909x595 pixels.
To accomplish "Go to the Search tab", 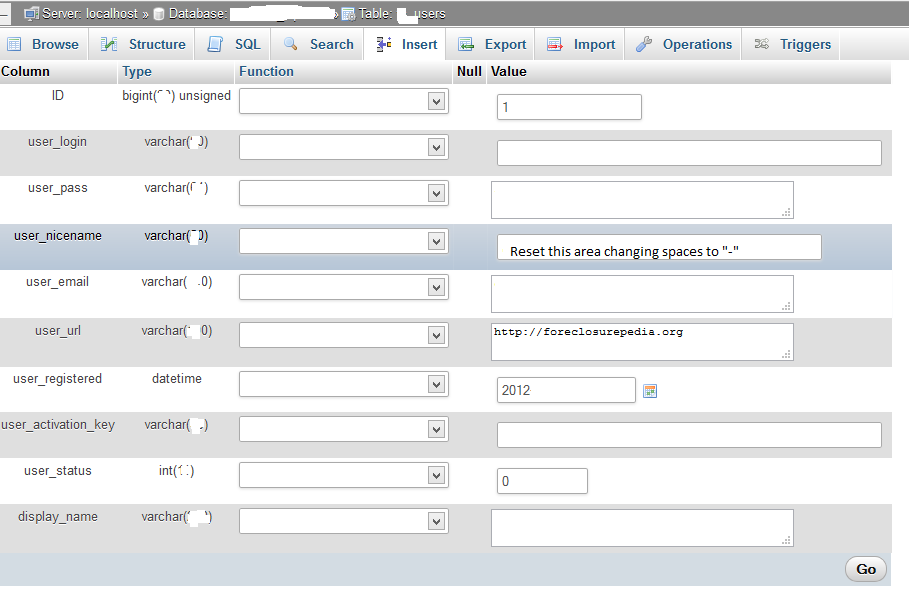I will pos(318,44).
